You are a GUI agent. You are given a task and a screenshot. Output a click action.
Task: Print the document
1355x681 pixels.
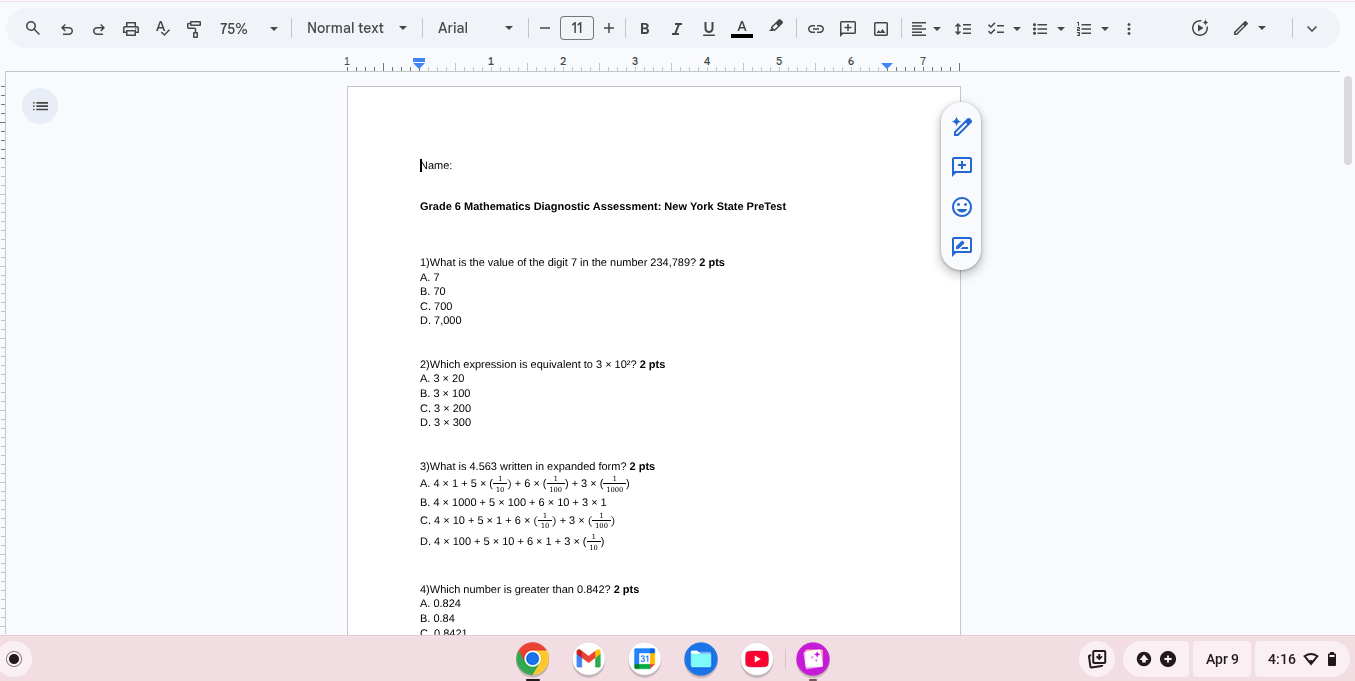point(131,28)
